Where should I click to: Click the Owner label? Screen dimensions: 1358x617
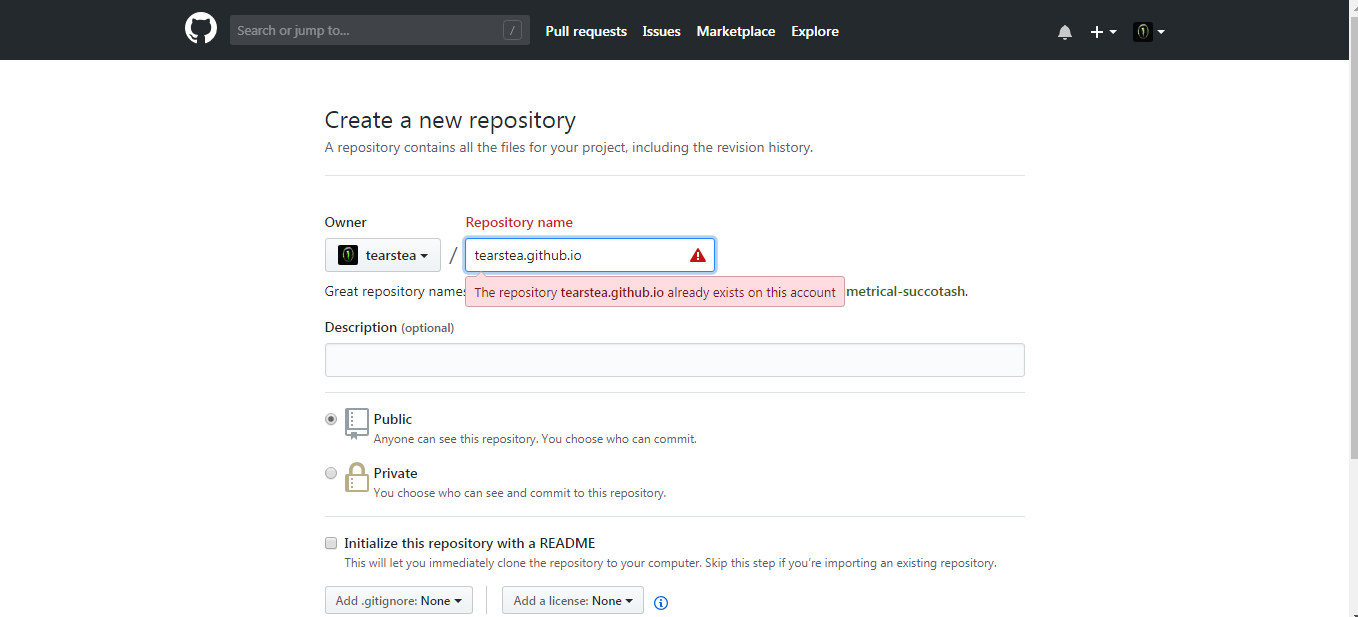click(x=346, y=222)
